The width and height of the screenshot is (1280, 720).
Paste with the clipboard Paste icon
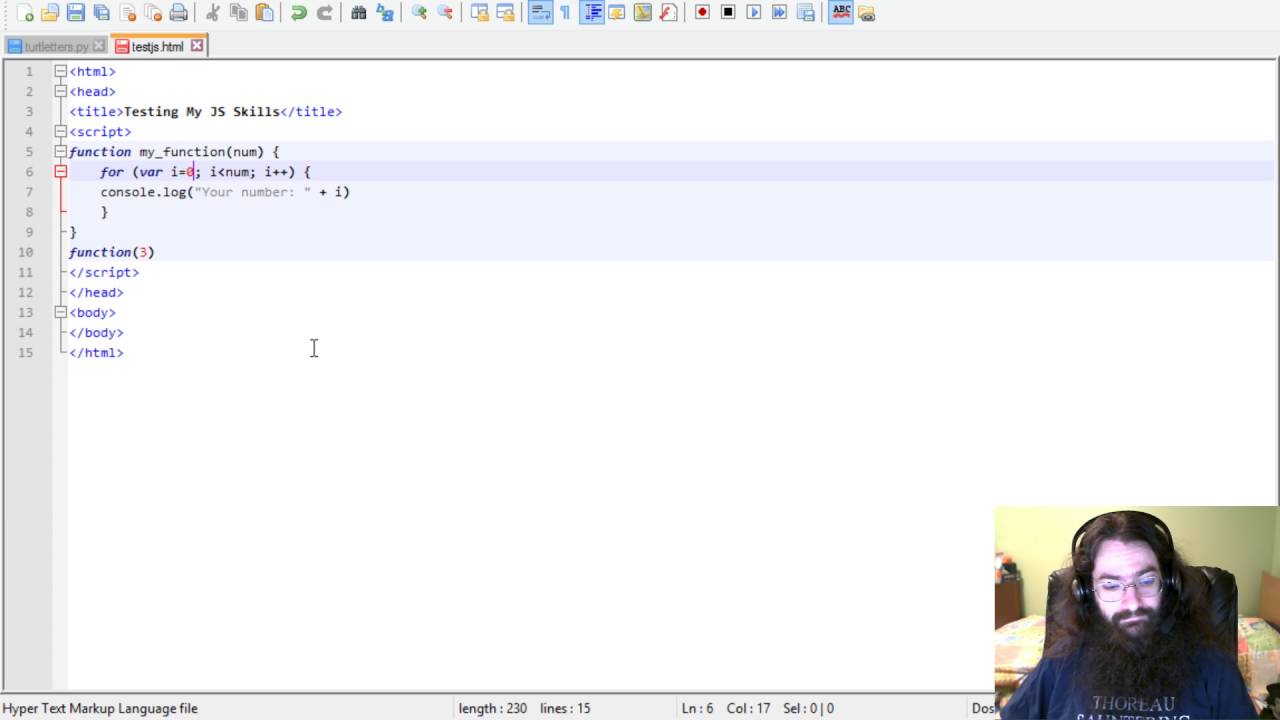pyautogui.click(x=264, y=13)
